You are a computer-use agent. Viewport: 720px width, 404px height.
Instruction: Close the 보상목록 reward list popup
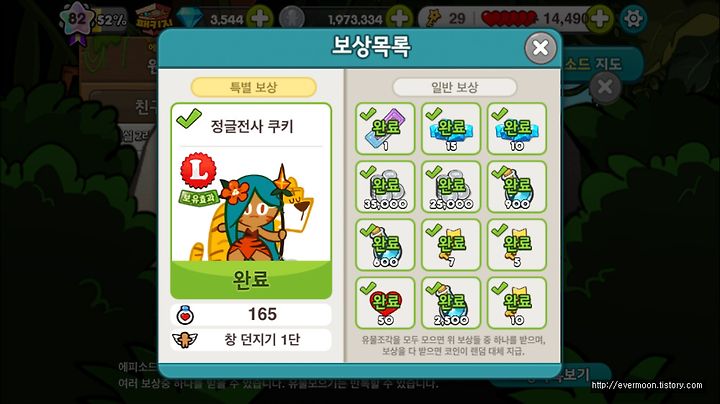pyautogui.click(x=540, y=47)
